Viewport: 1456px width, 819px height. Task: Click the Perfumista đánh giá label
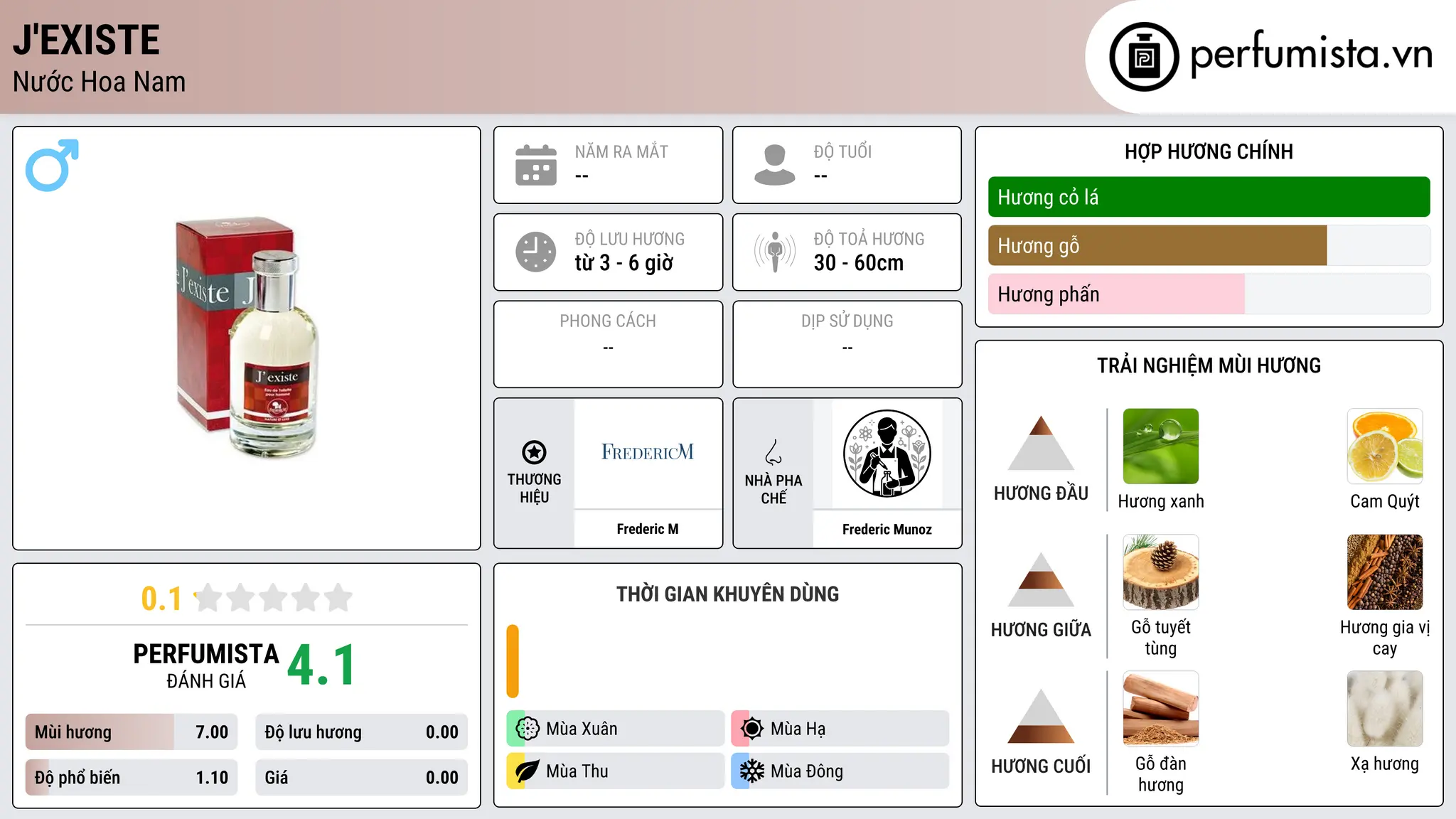(x=206, y=665)
